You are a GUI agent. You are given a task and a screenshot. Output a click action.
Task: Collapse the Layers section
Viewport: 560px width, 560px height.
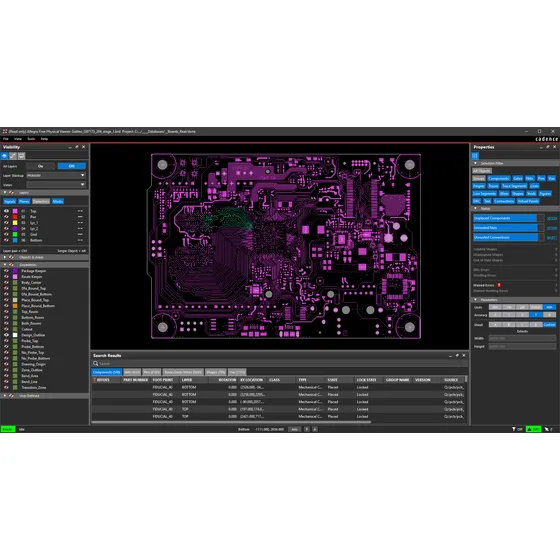5,193
